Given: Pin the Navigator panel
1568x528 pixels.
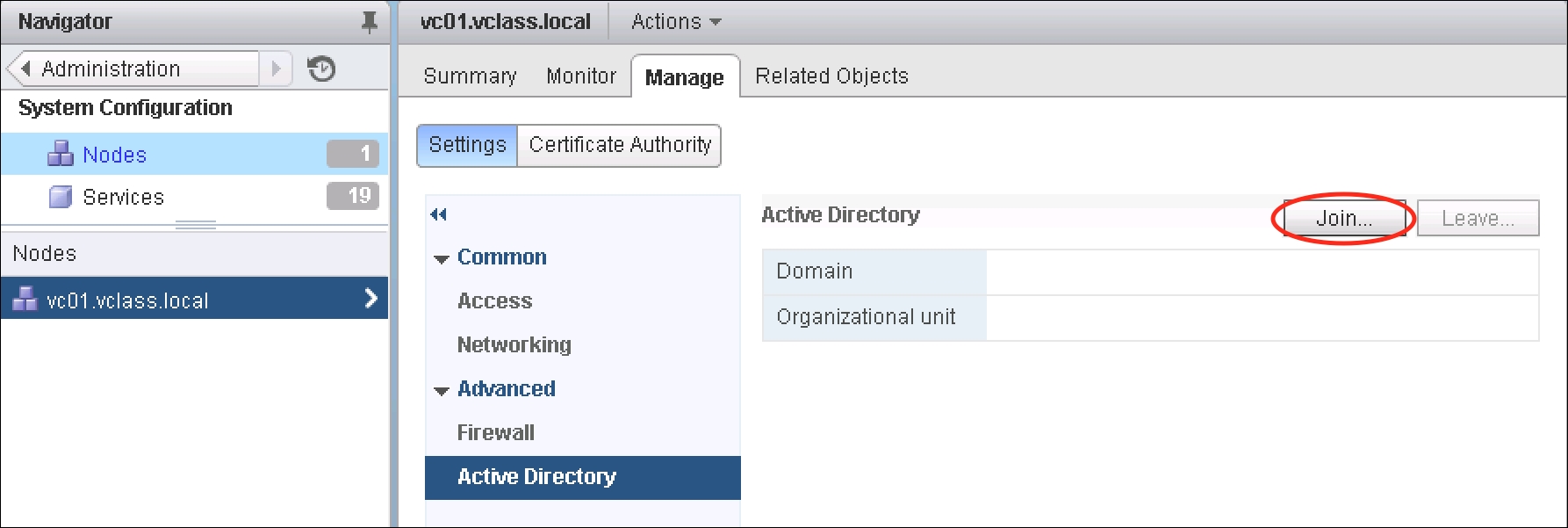Looking at the screenshot, I should point(370,22).
